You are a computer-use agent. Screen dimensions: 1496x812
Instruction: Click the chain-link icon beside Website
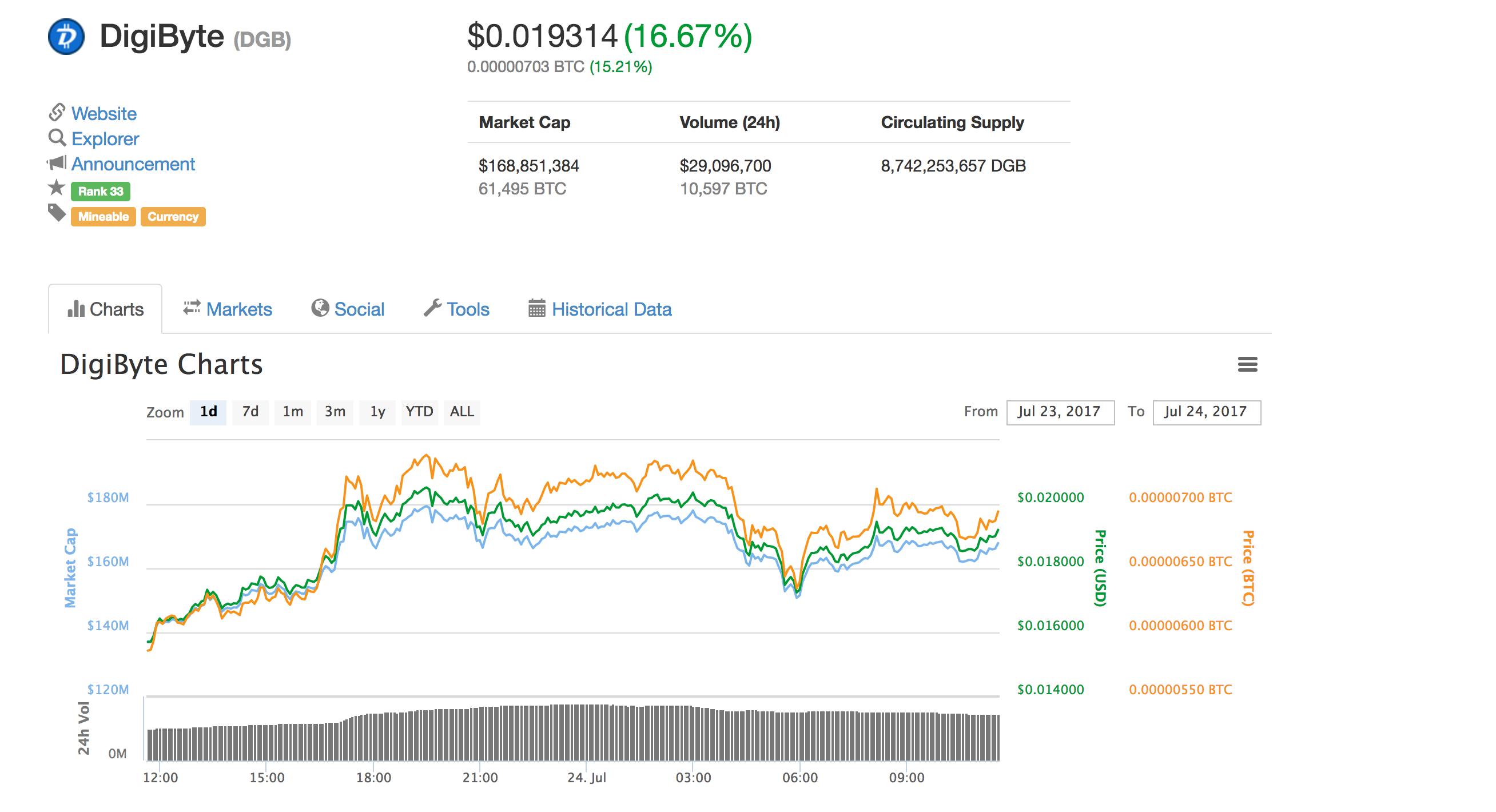57,112
